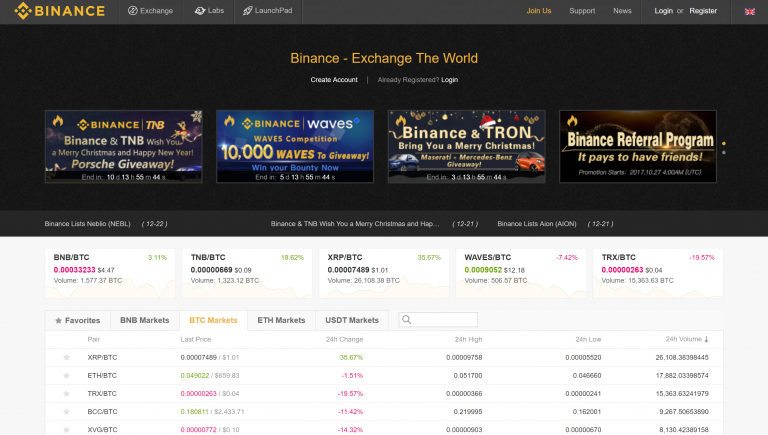Sort by the 24h Low column

pyautogui.click(x=588, y=339)
